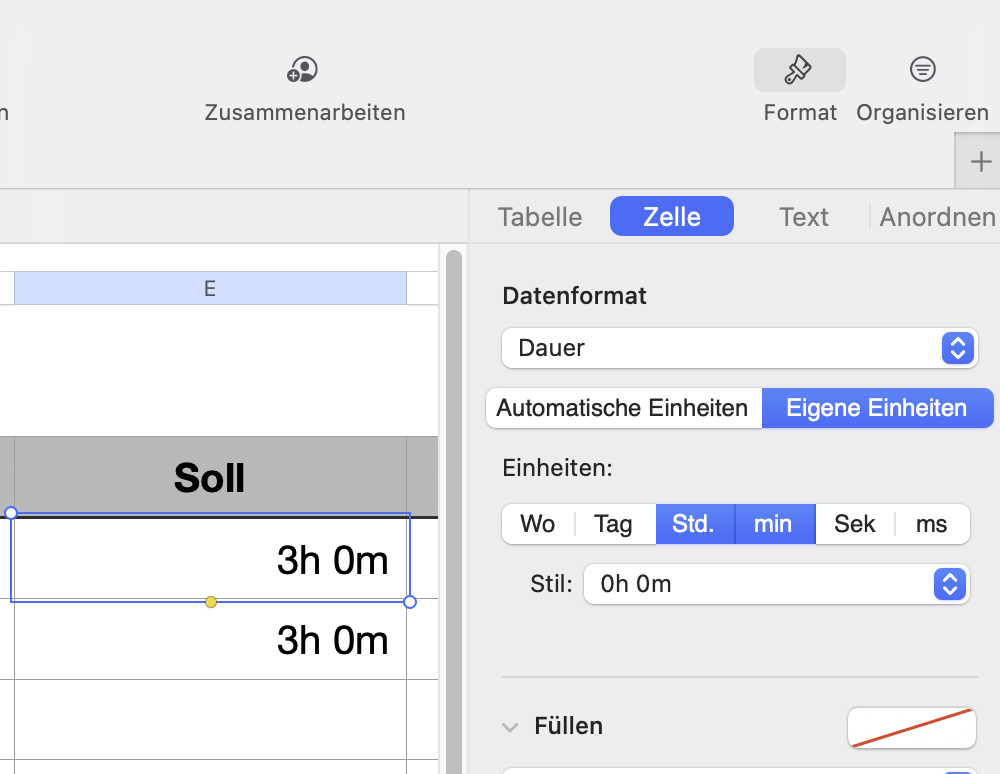Enable the Sek seconds unit
This screenshot has height=774, width=1000.
click(854, 524)
